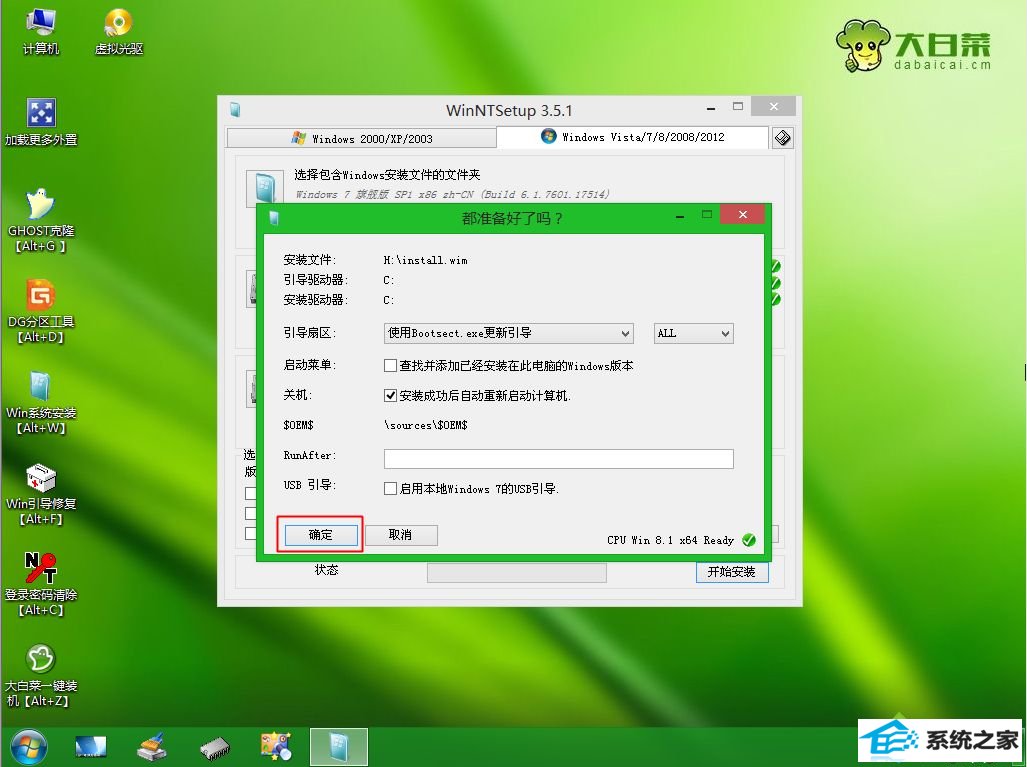
Task: Open the picture tool taskbar icon
Action: 276,747
